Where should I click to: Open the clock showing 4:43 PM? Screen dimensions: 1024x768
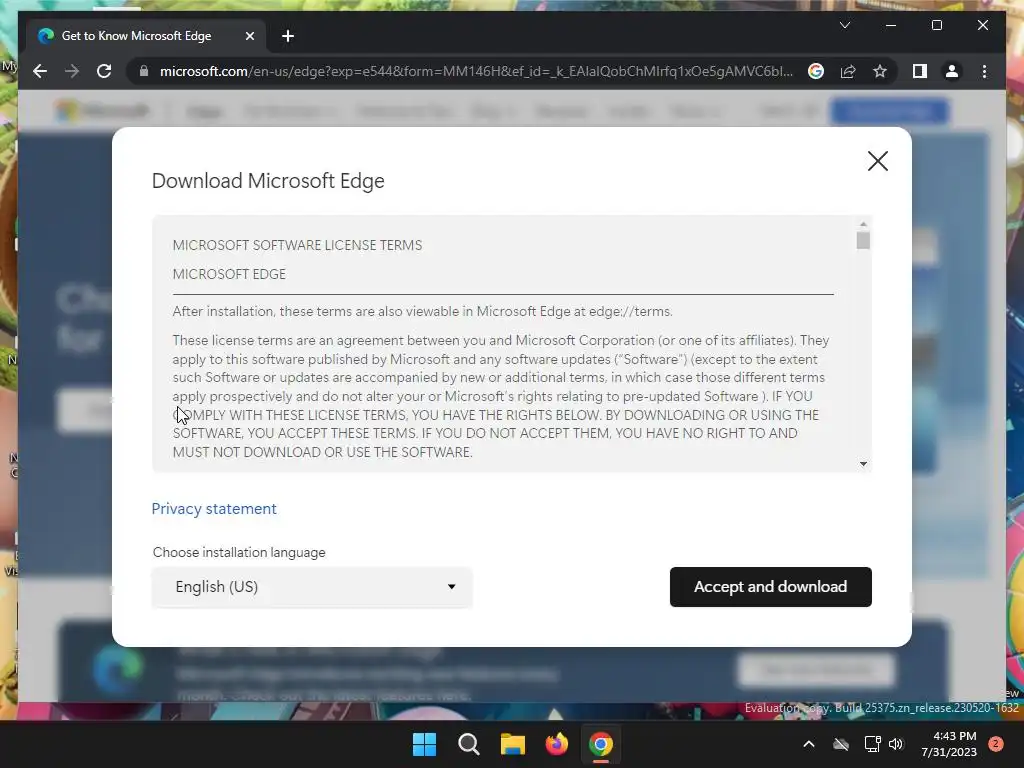[x=949, y=744]
